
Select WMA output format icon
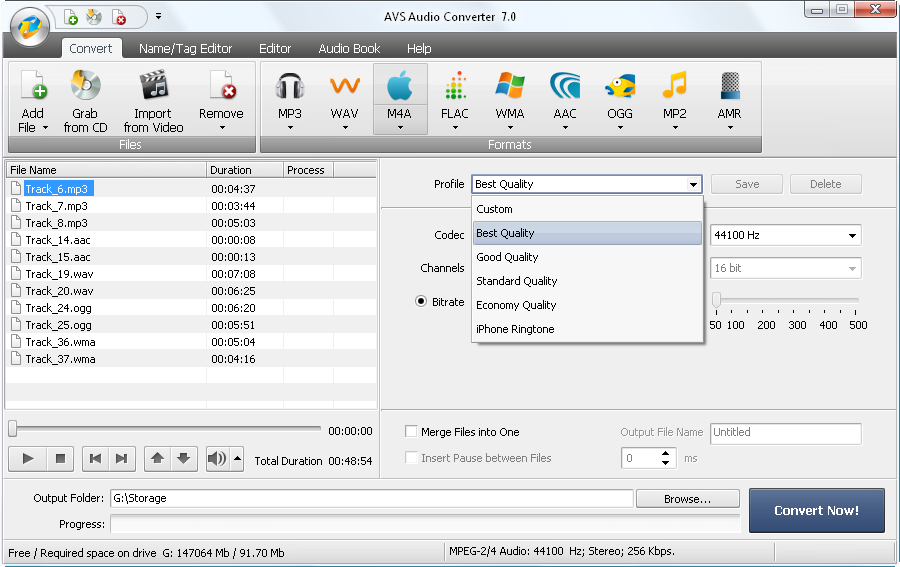click(x=510, y=86)
